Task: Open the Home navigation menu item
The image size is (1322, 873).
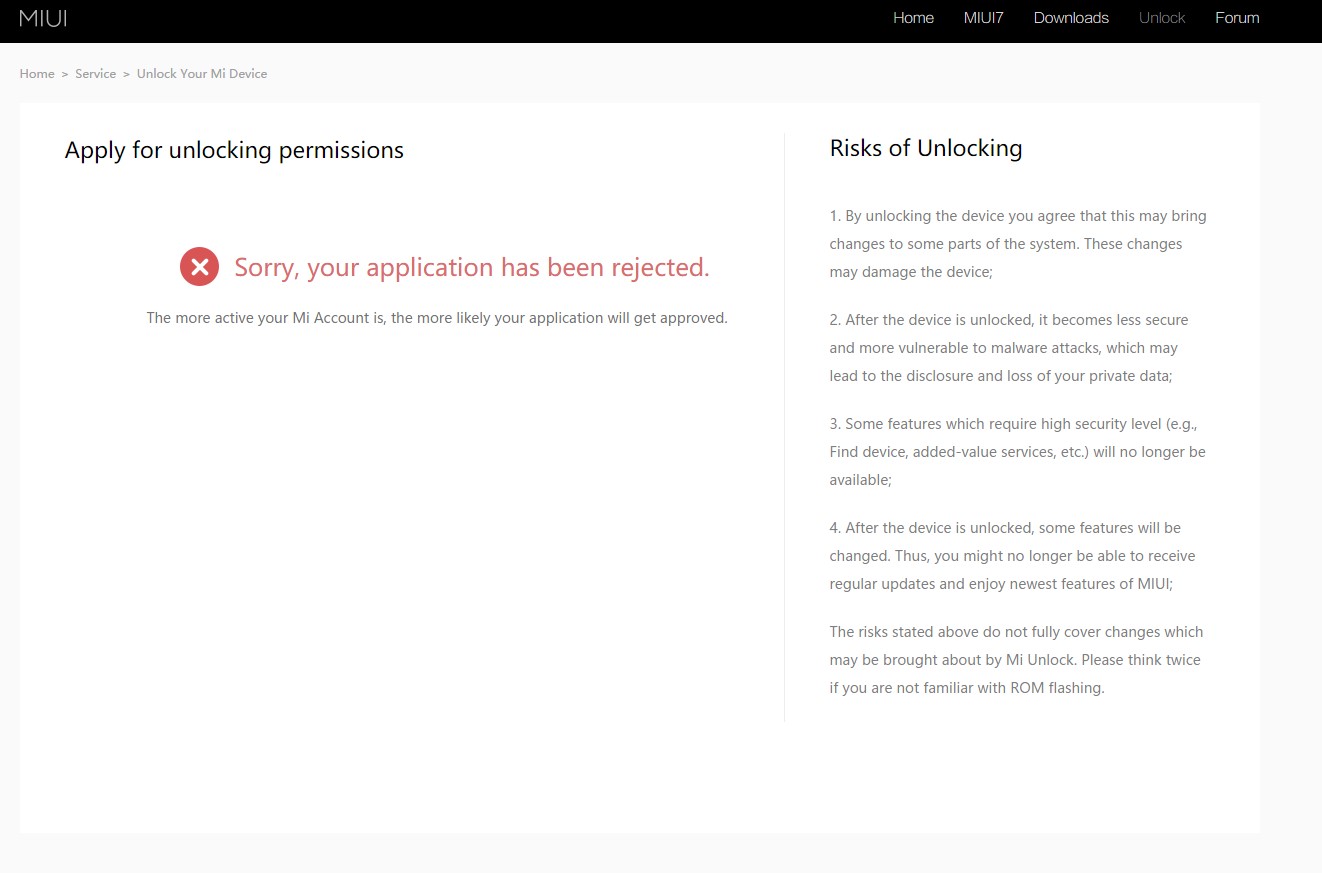Action: click(x=913, y=18)
